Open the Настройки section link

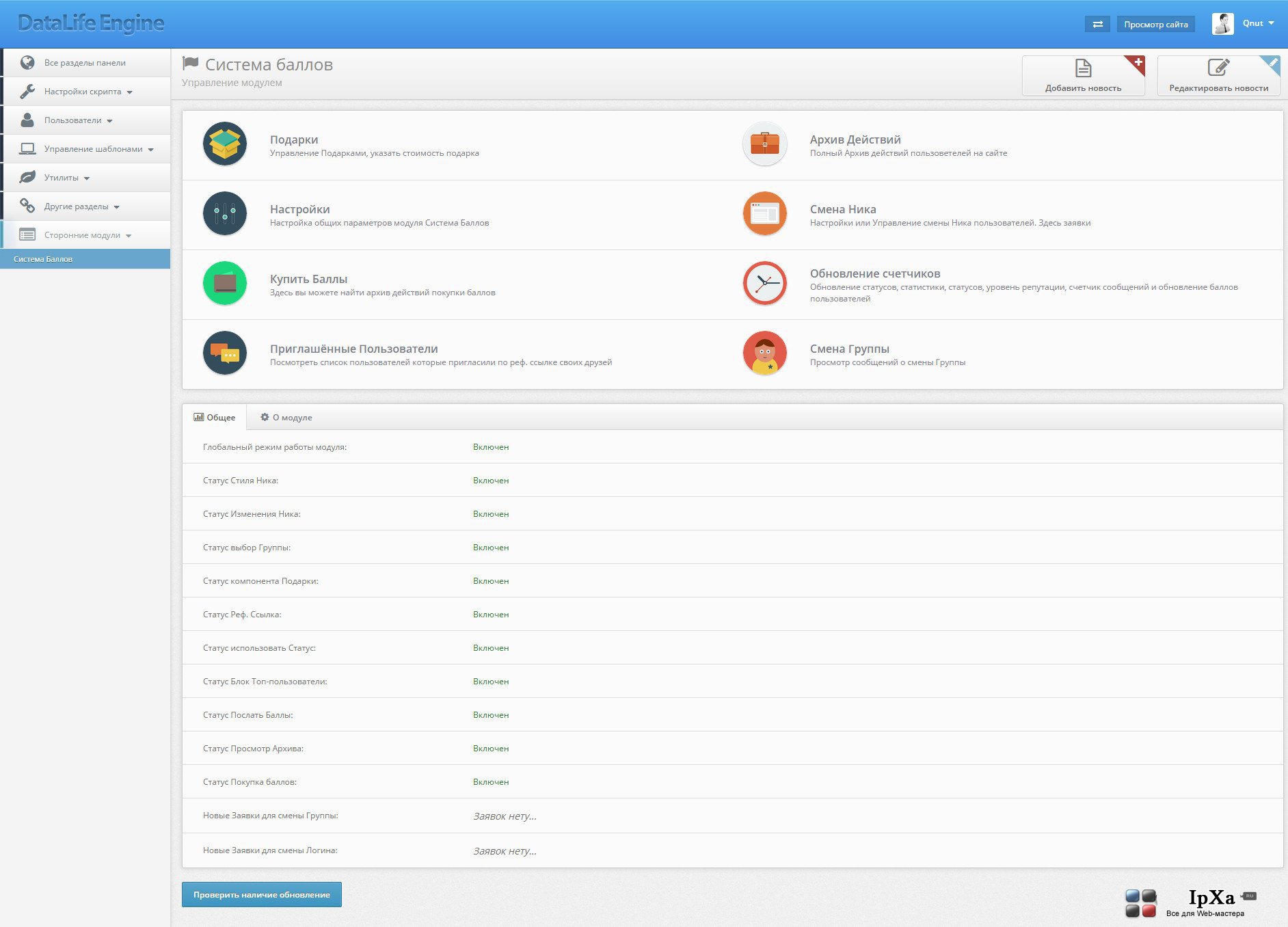pos(299,209)
